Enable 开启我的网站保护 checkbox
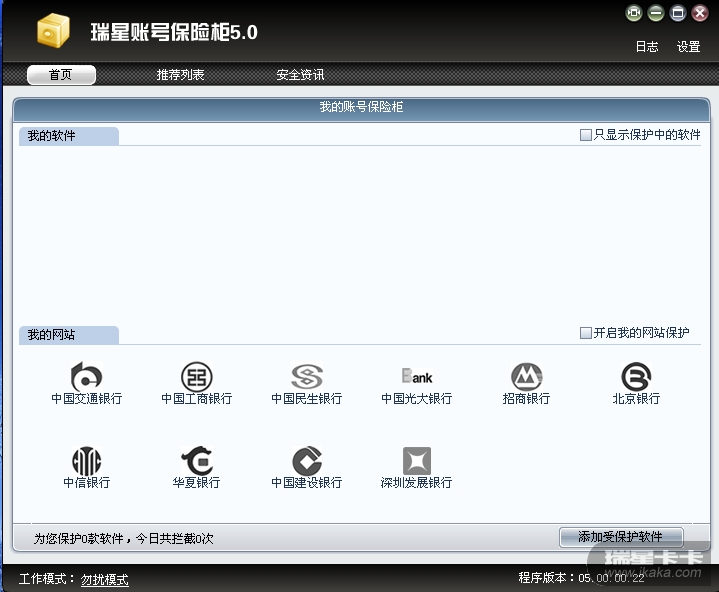This screenshot has width=719, height=592. click(586, 333)
